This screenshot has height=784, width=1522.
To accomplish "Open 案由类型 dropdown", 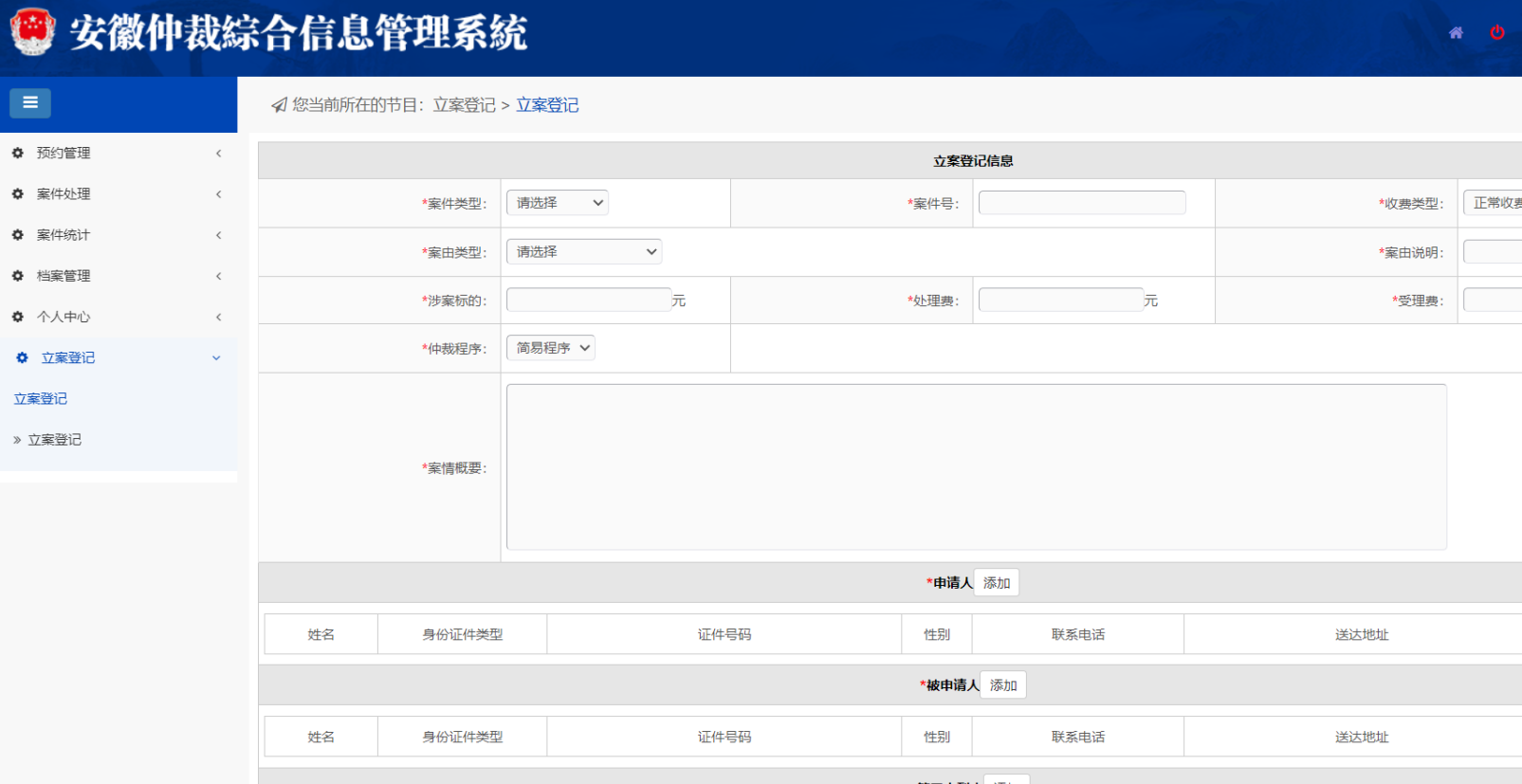I will 584,251.
